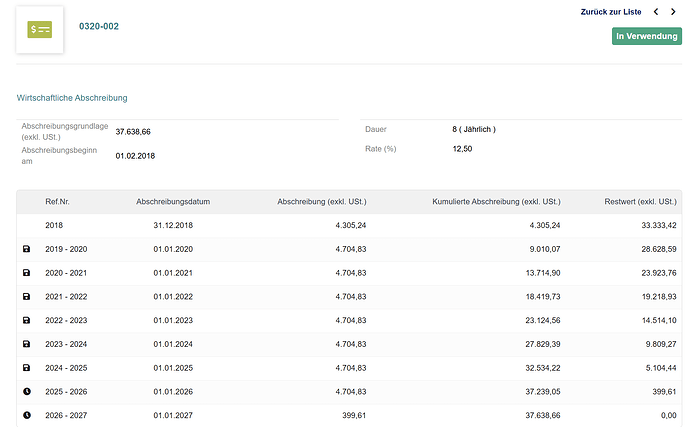Select the rate value 12,50
This screenshot has width=690, height=427.
(462, 149)
